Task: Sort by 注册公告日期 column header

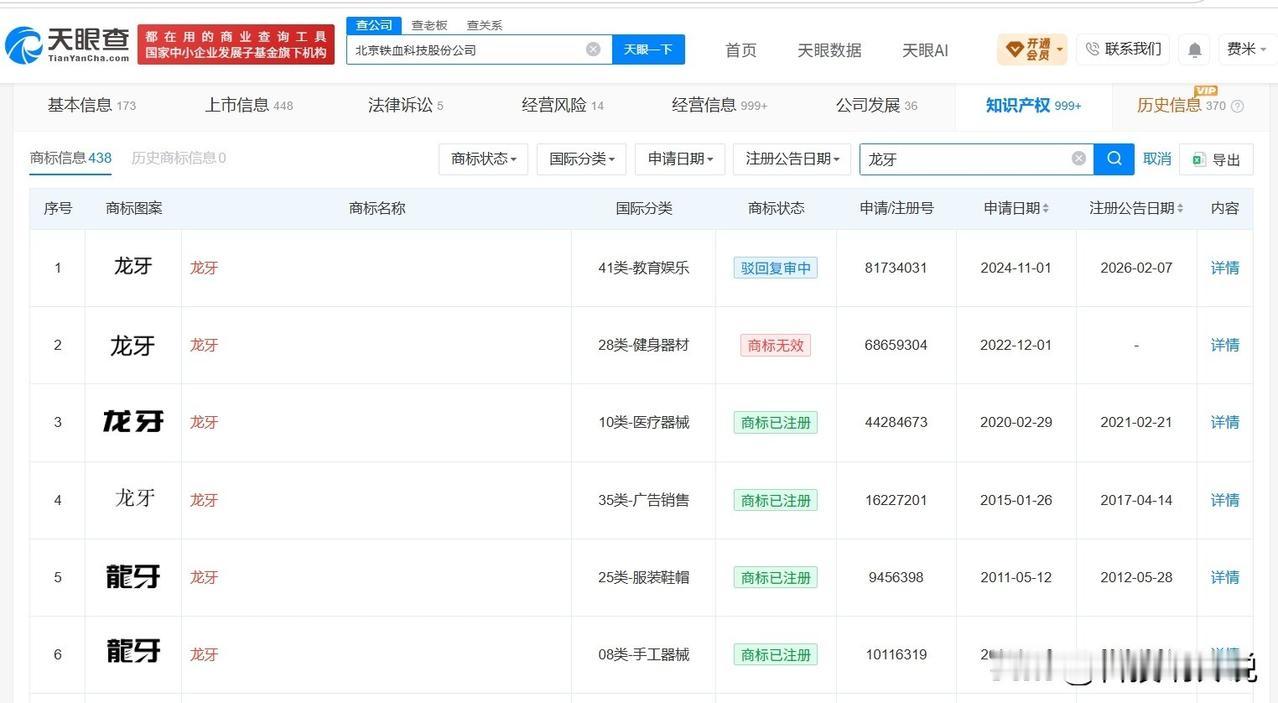Action: tap(1136, 208)
